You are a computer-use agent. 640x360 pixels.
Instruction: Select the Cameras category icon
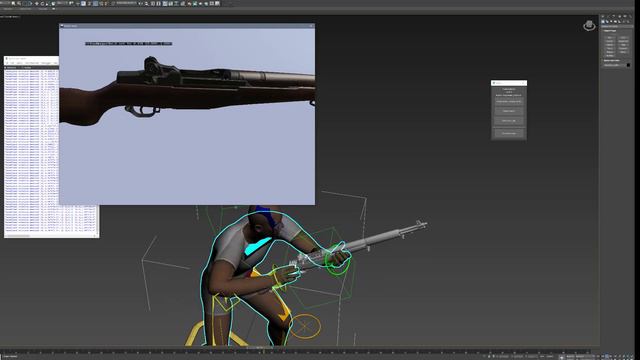615,22
